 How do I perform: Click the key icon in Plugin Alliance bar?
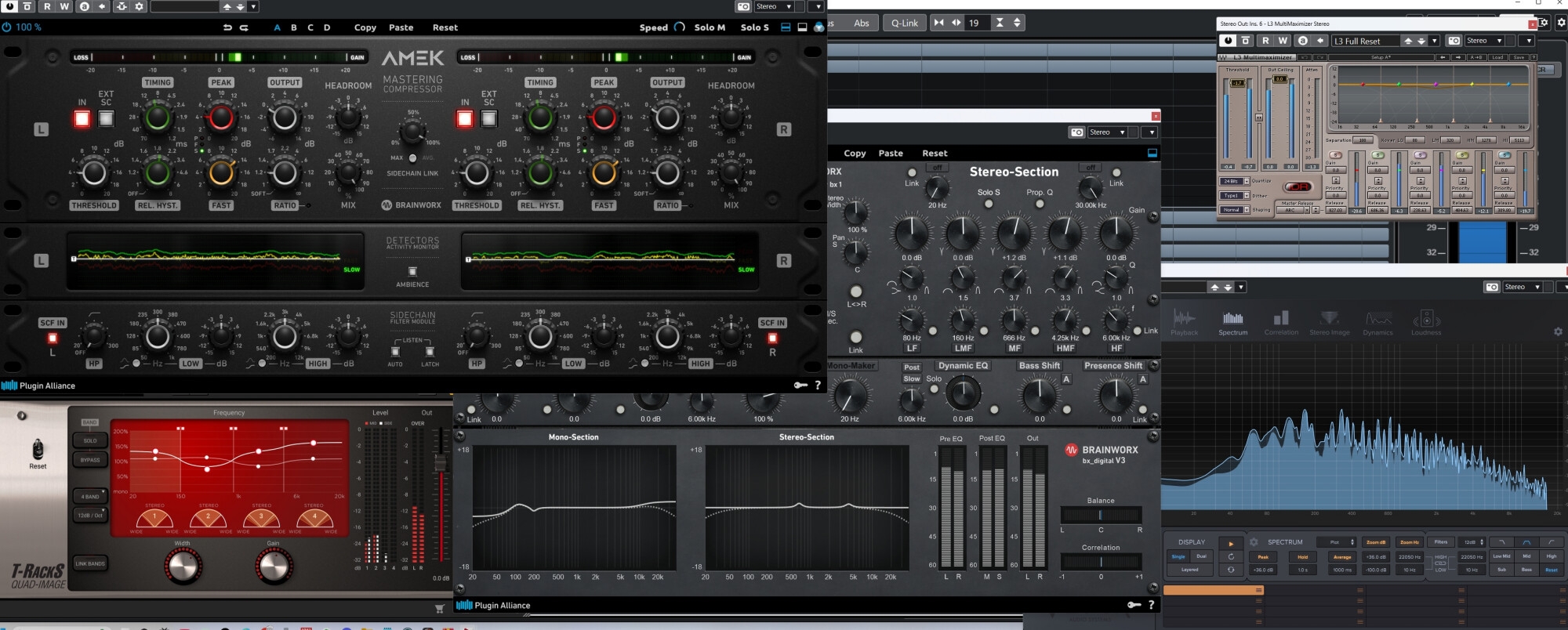(800, 386)
